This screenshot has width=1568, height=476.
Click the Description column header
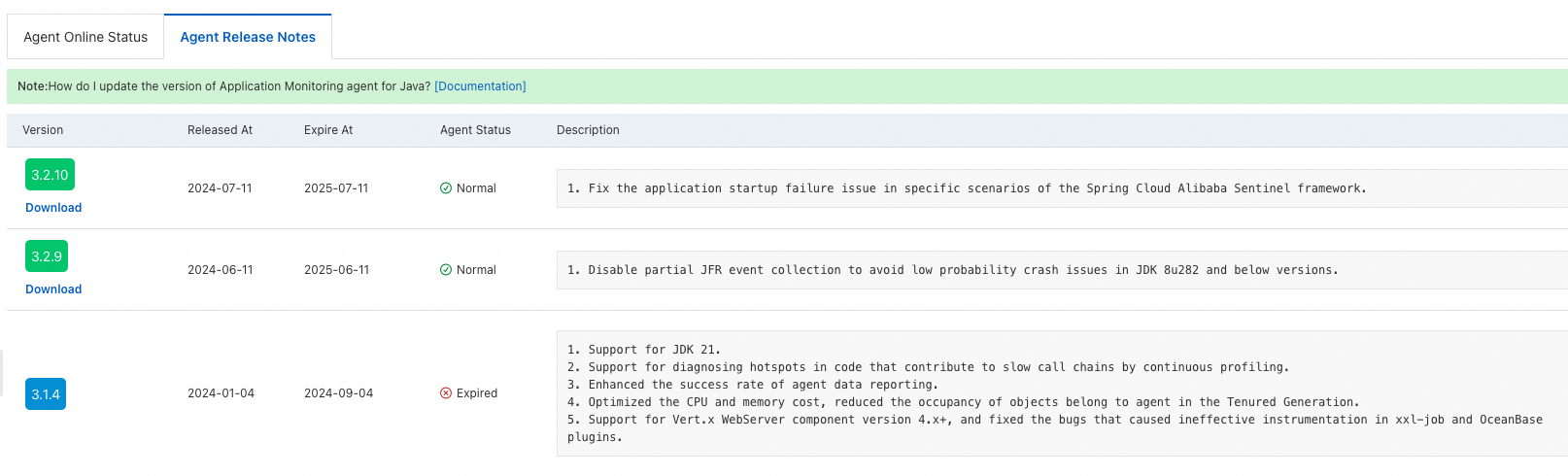tap(588, 130)
